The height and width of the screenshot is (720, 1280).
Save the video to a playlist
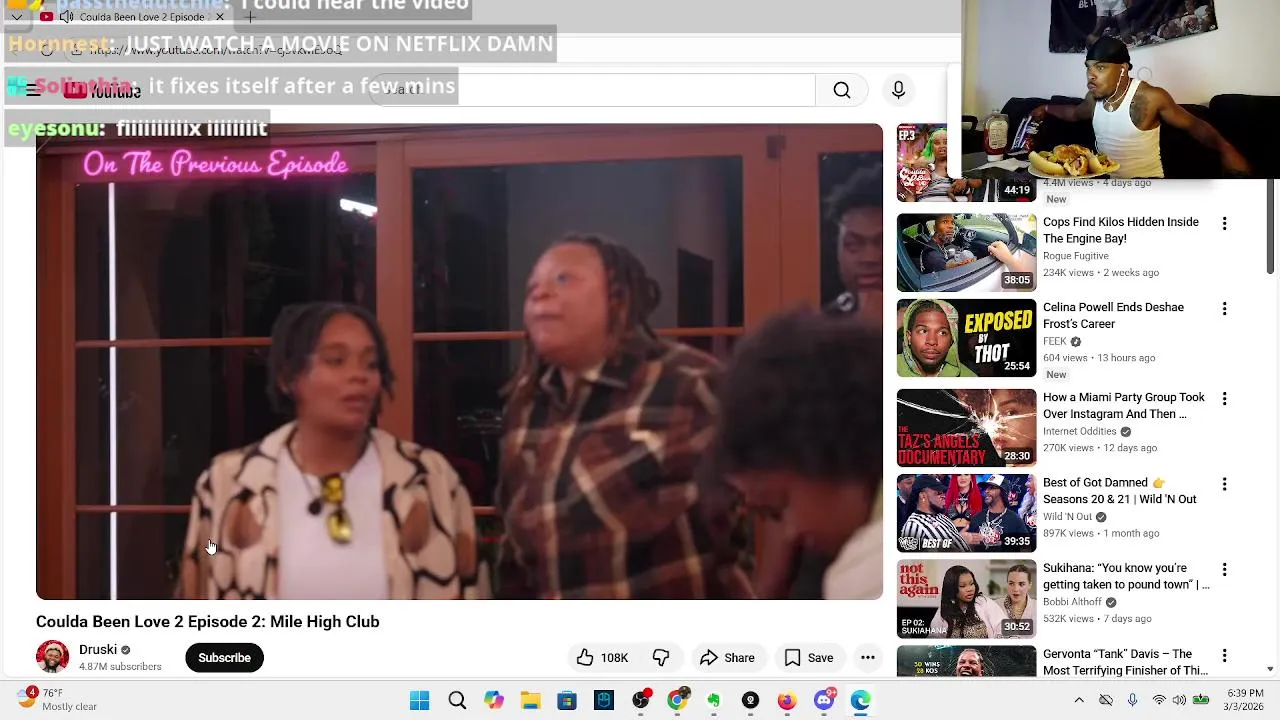808,658
